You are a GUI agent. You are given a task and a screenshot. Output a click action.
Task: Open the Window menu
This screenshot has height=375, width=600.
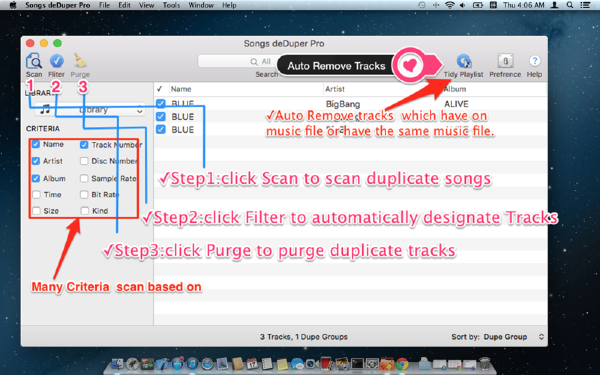point(201,5)
